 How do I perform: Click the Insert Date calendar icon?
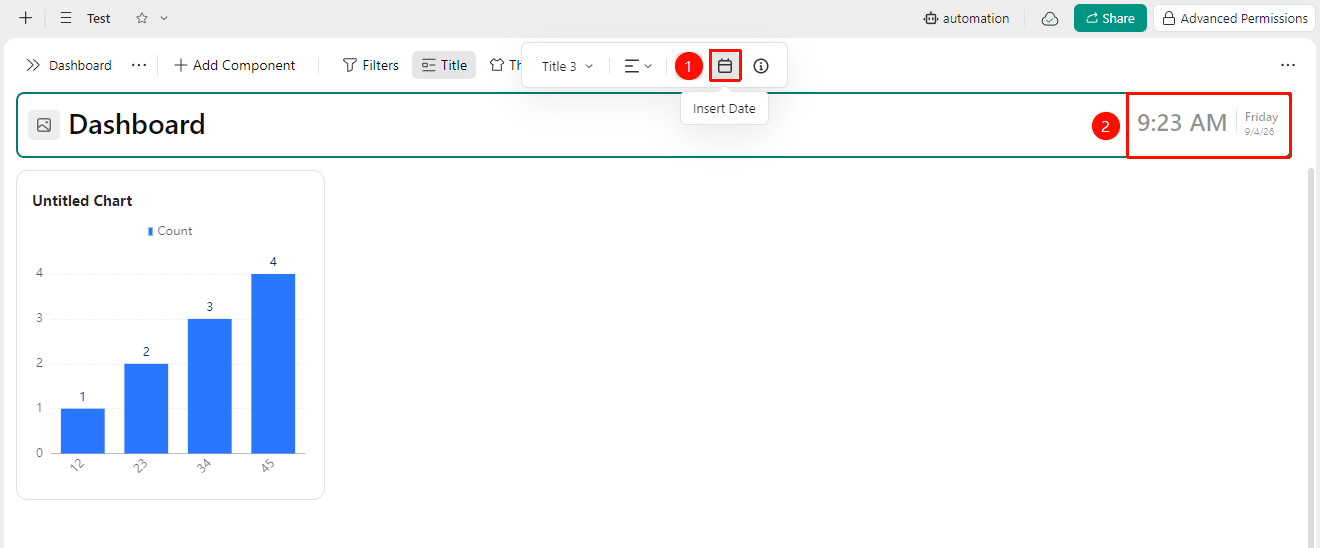725,66
